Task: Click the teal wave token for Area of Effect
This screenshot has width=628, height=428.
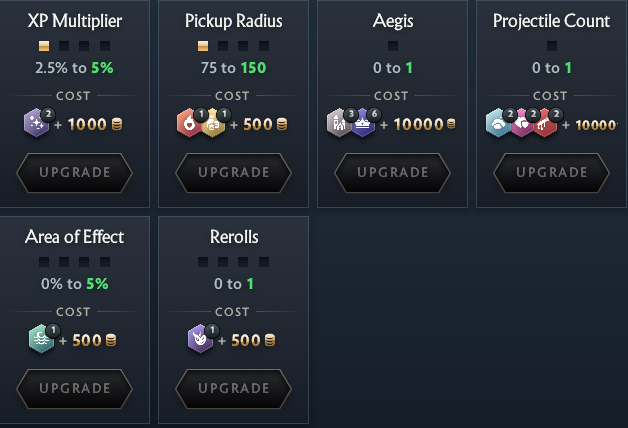Action: (40, 340)
